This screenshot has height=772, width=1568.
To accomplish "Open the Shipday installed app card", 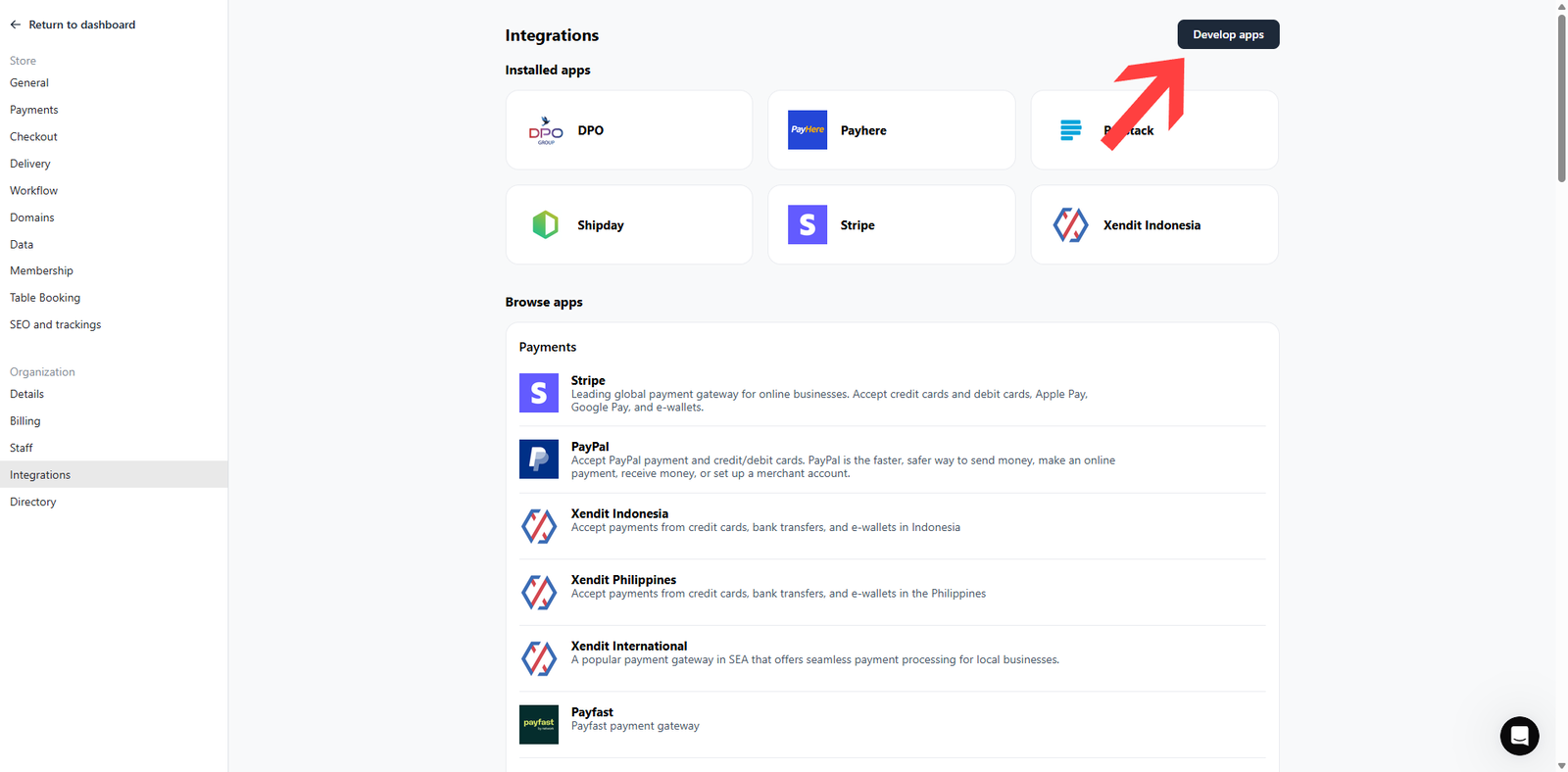I will (x=629, y=224).
